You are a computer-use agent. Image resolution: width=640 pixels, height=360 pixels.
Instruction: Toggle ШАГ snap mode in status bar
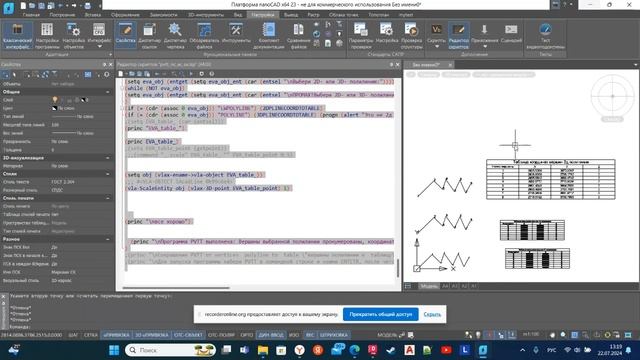(x=73, y=335)
